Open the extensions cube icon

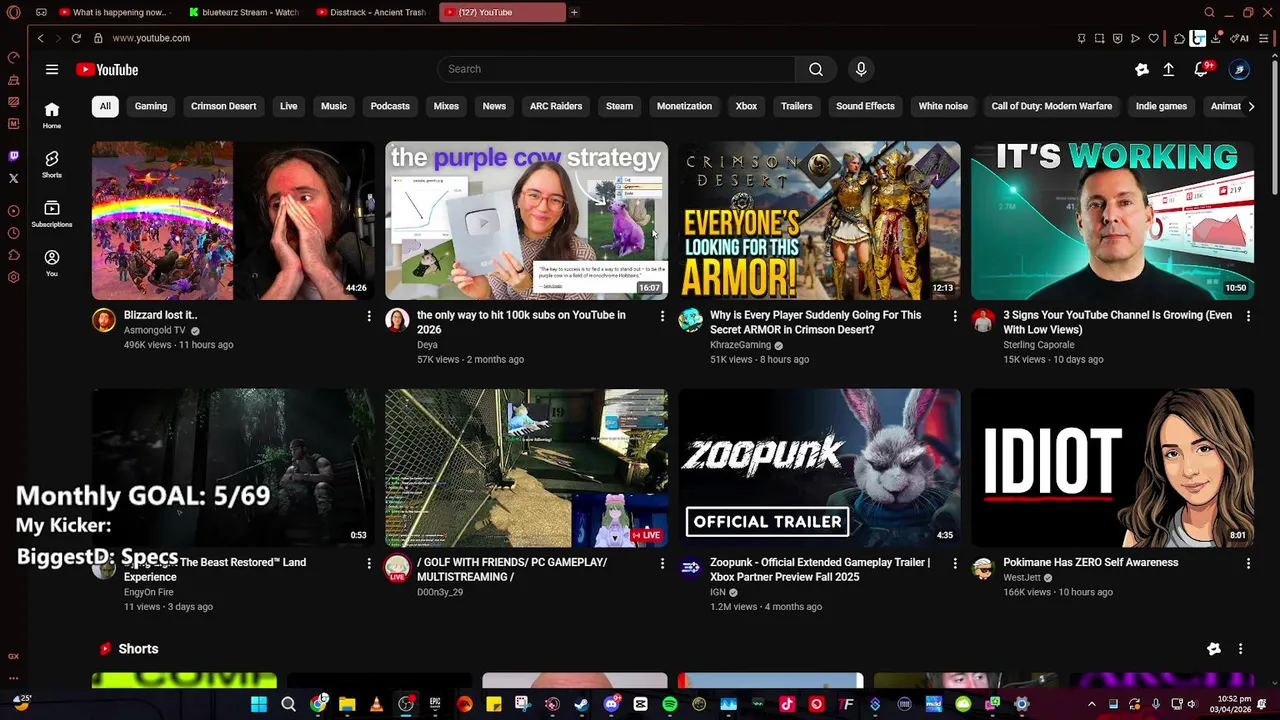(x=1179, y=38)
